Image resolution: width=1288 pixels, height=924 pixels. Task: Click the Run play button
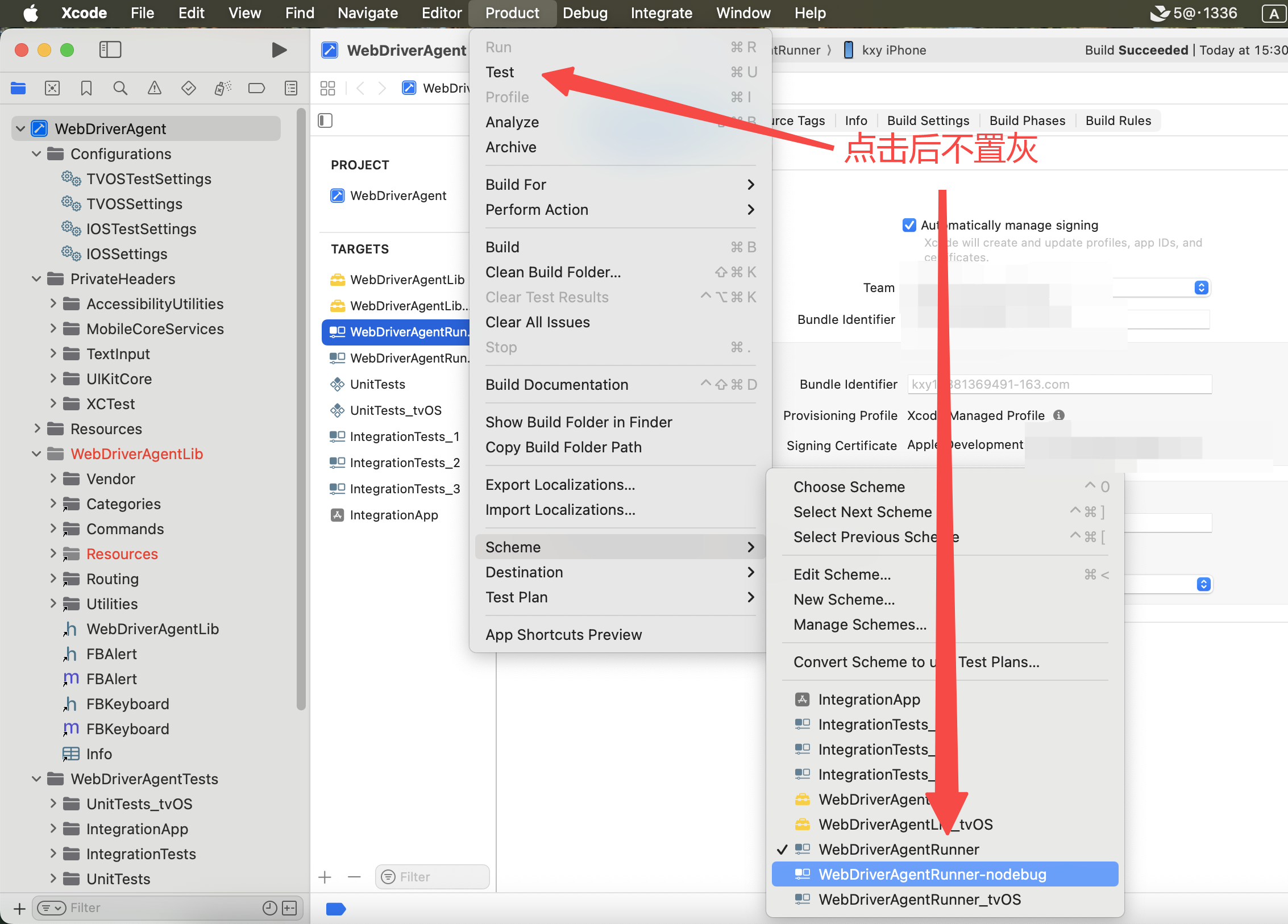click(279, 50)
